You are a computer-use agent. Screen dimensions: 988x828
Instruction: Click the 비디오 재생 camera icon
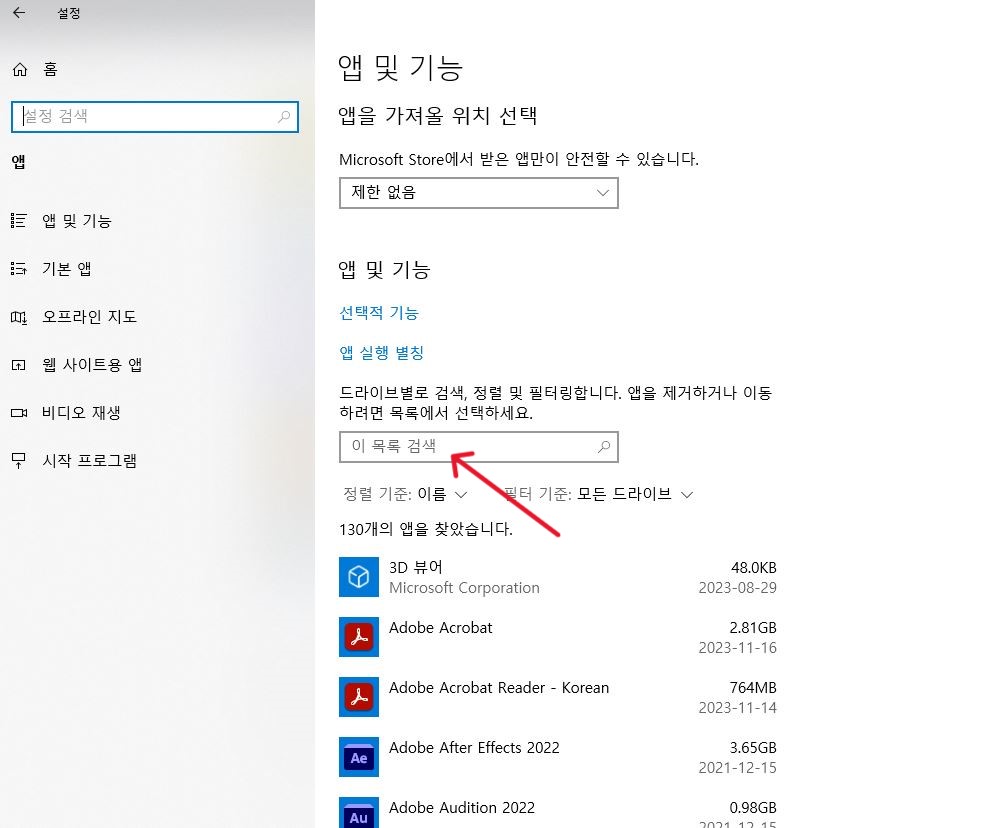[18, 413]
